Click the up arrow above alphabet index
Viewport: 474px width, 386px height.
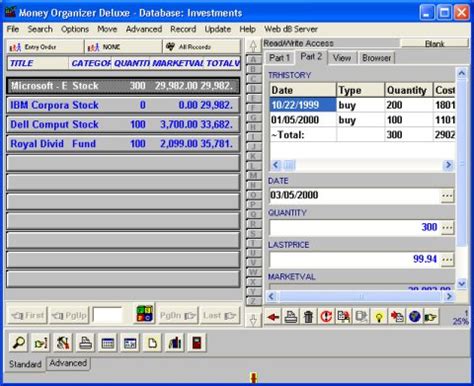[253, 46]
